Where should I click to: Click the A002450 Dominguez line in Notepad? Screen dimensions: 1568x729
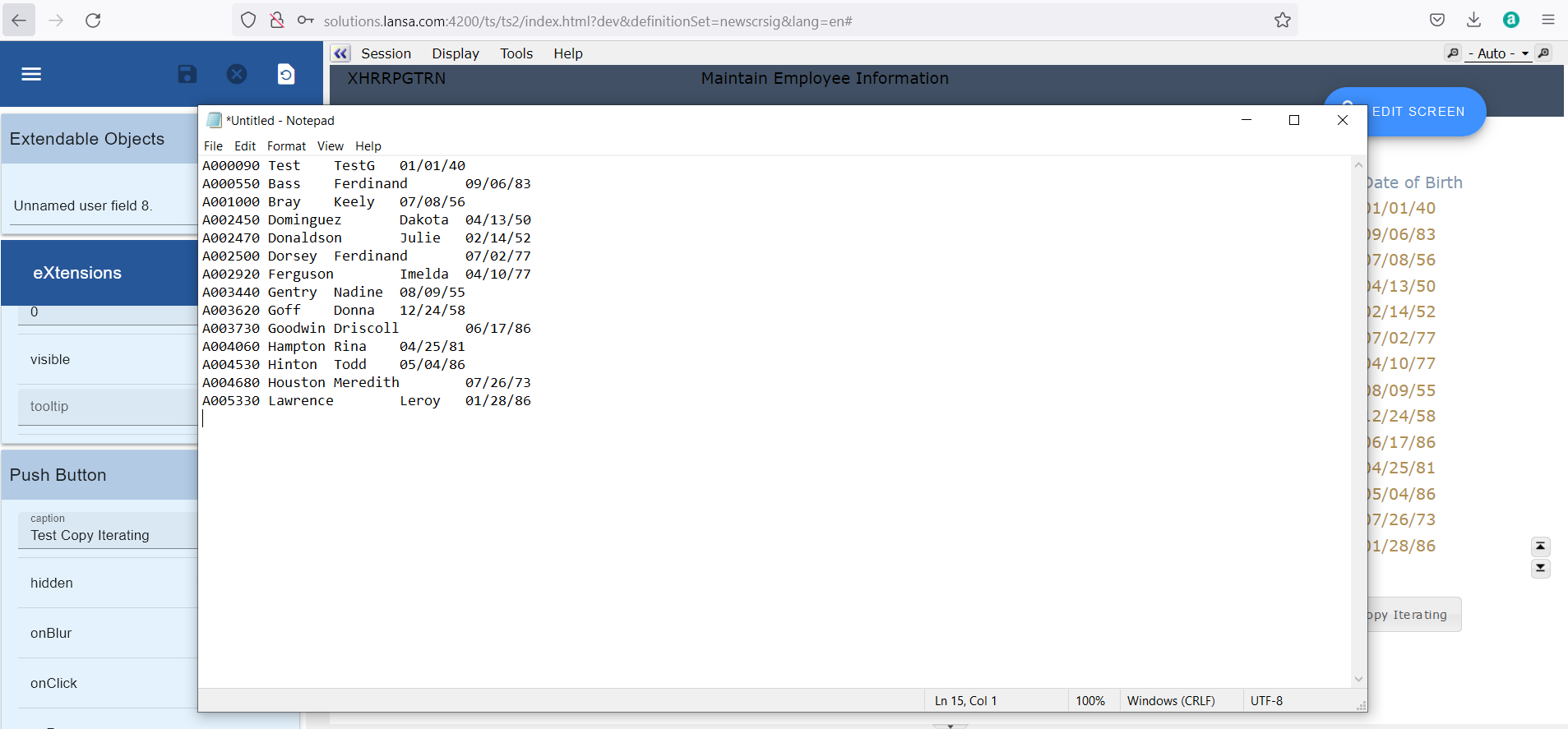pos(367,219)
